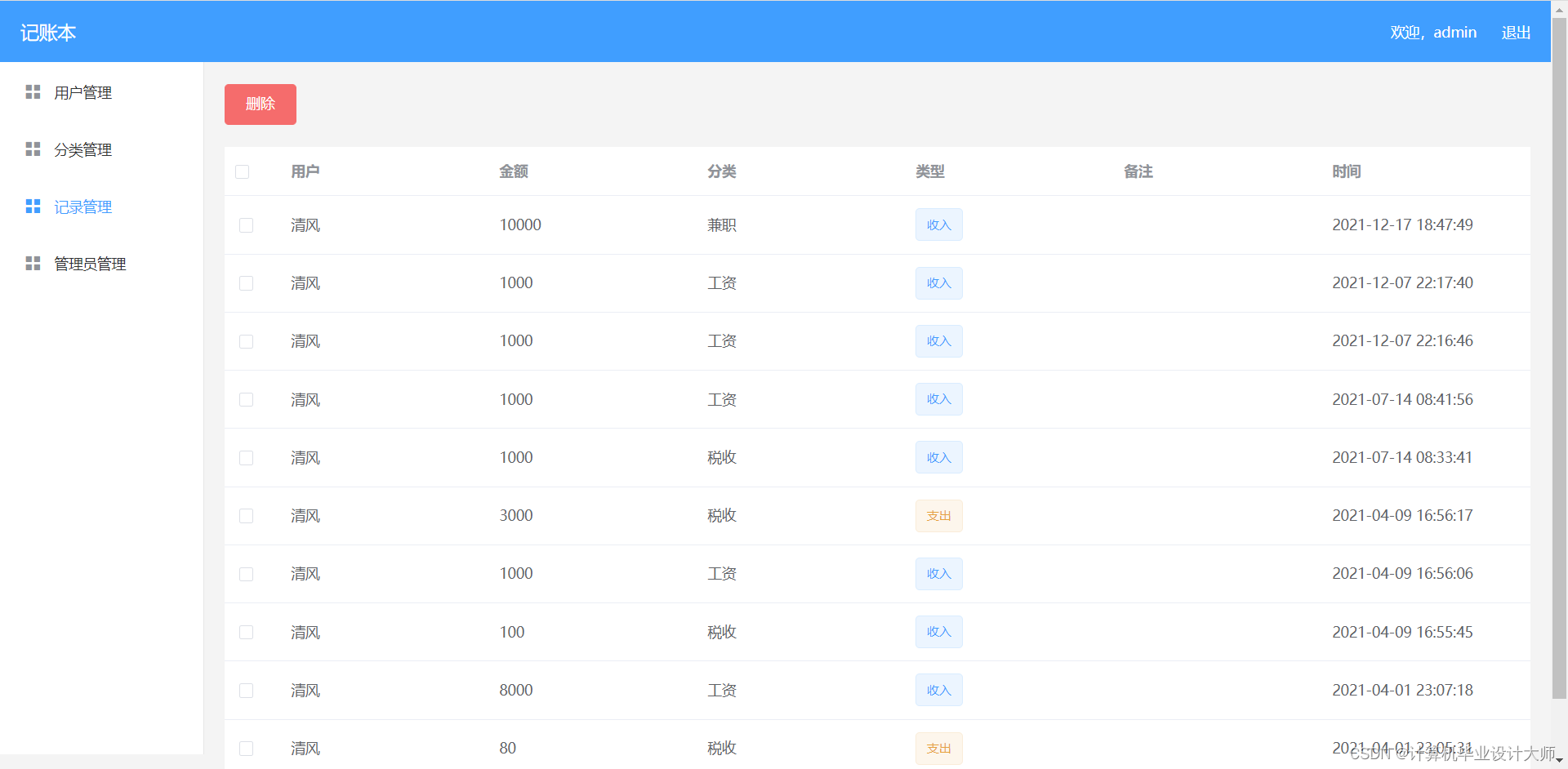Click the 类型 column header
The width and height of the screenshot is (1568, 769).
coord(930,171)
